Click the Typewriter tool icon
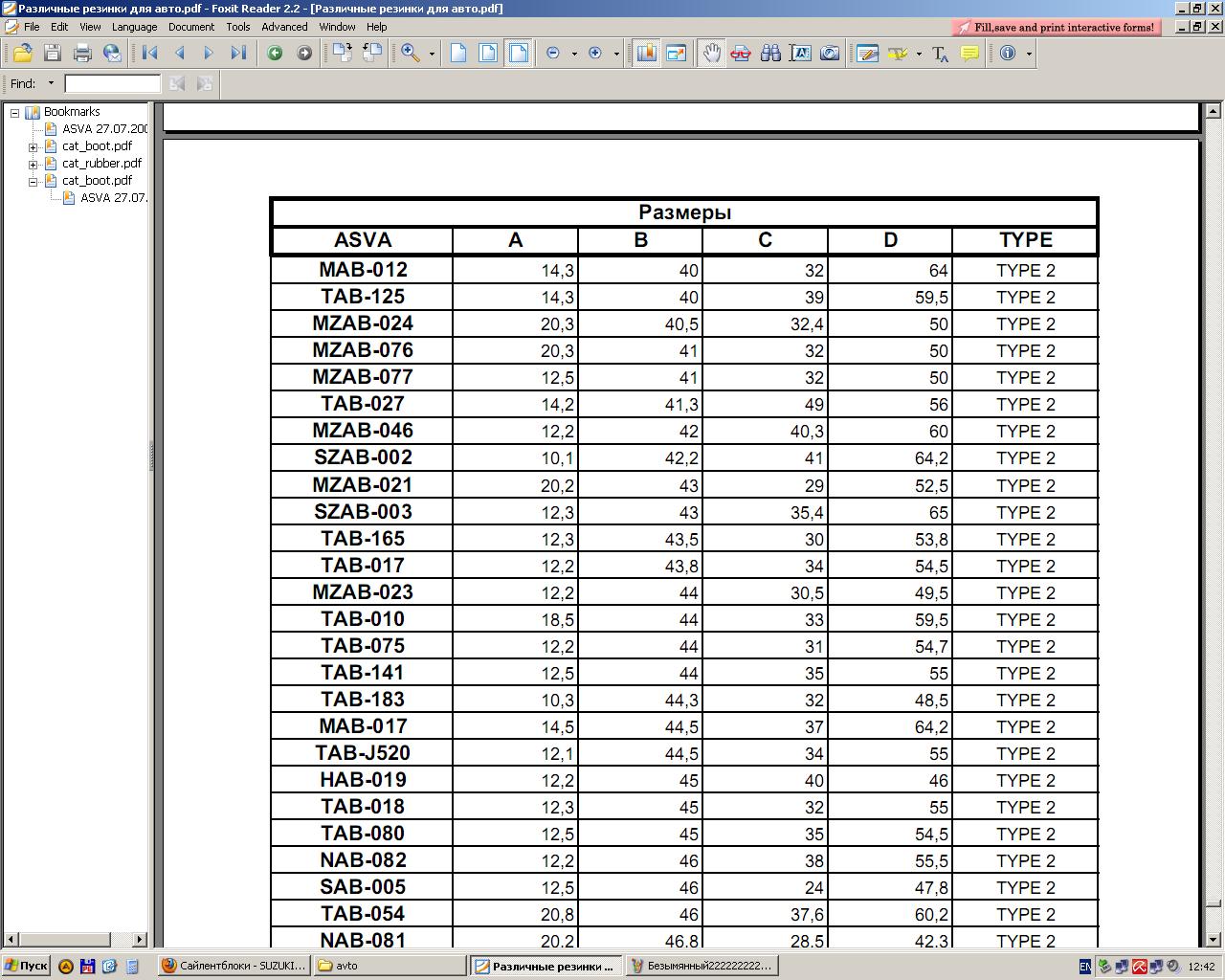 (940, 54)
